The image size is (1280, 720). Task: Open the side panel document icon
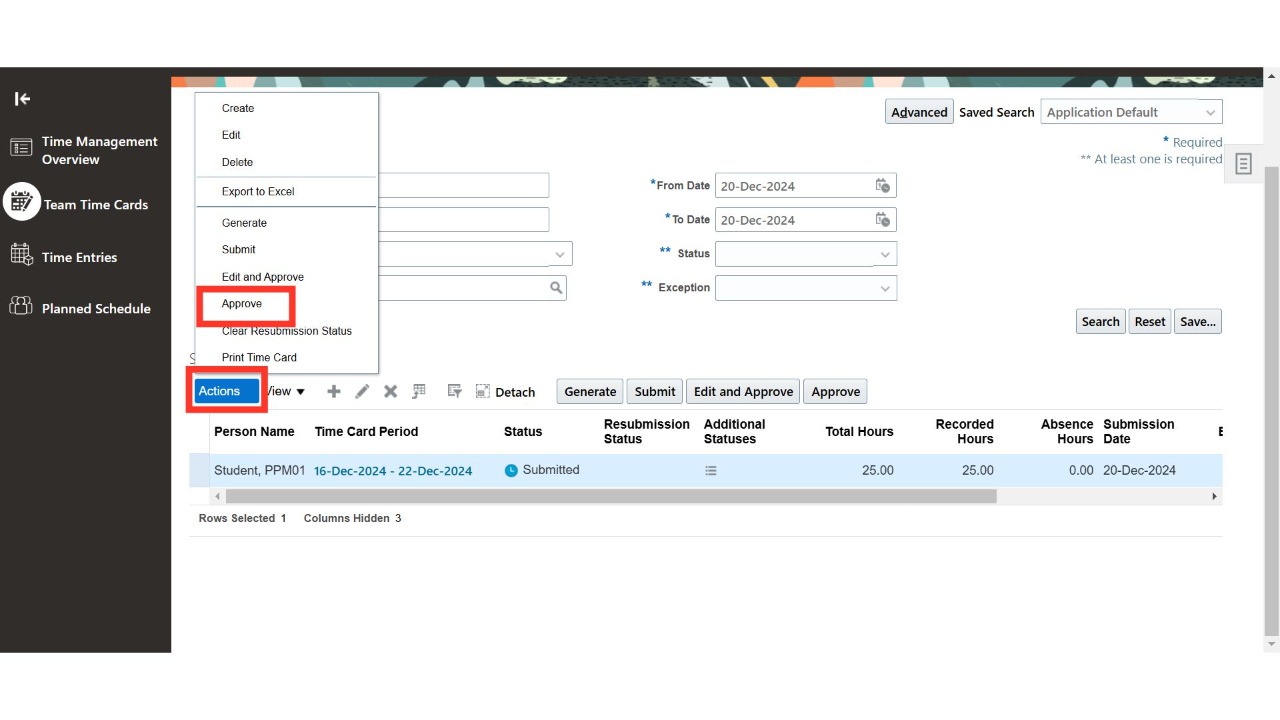1243,164
